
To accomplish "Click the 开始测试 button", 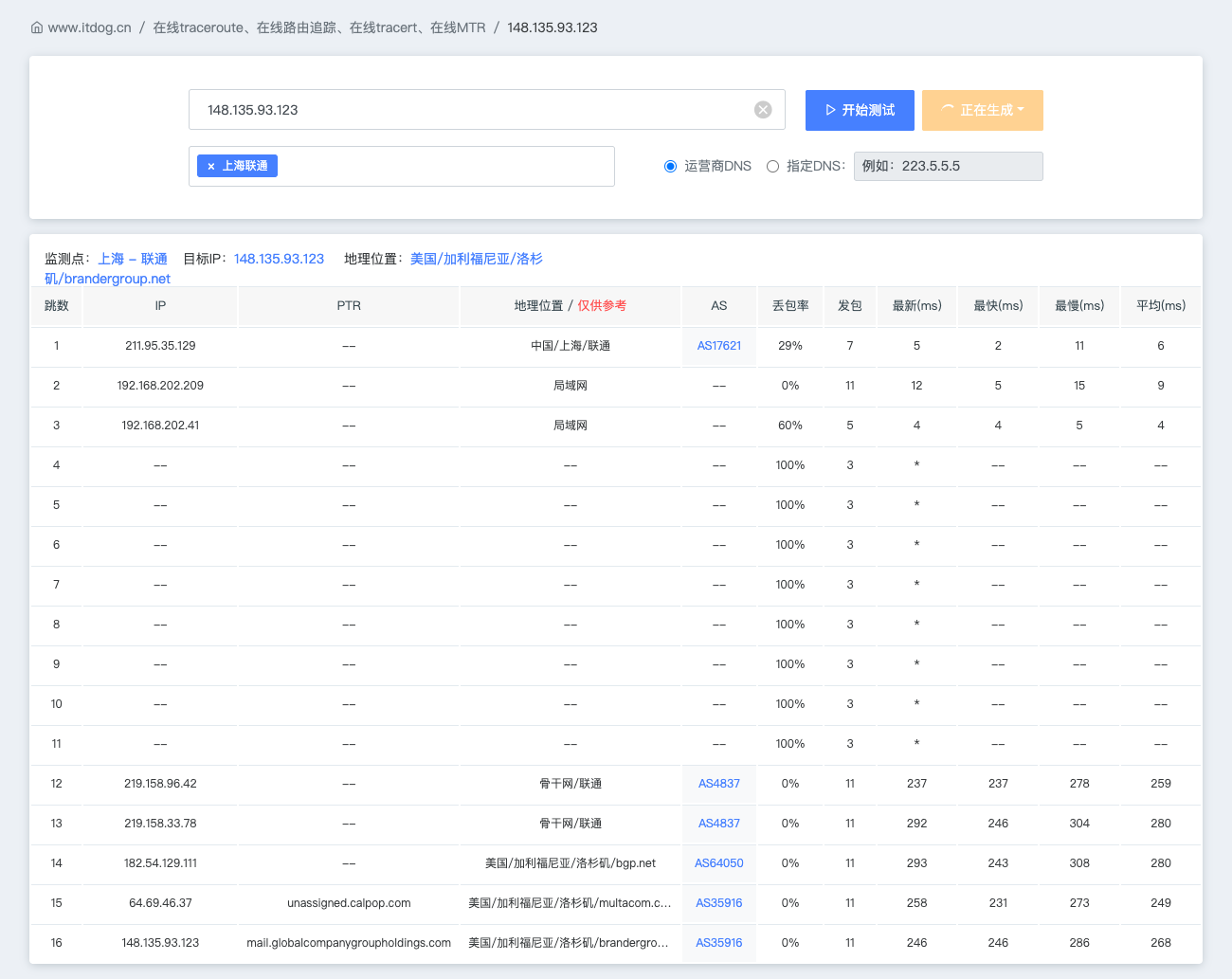I will pos(860,110).
